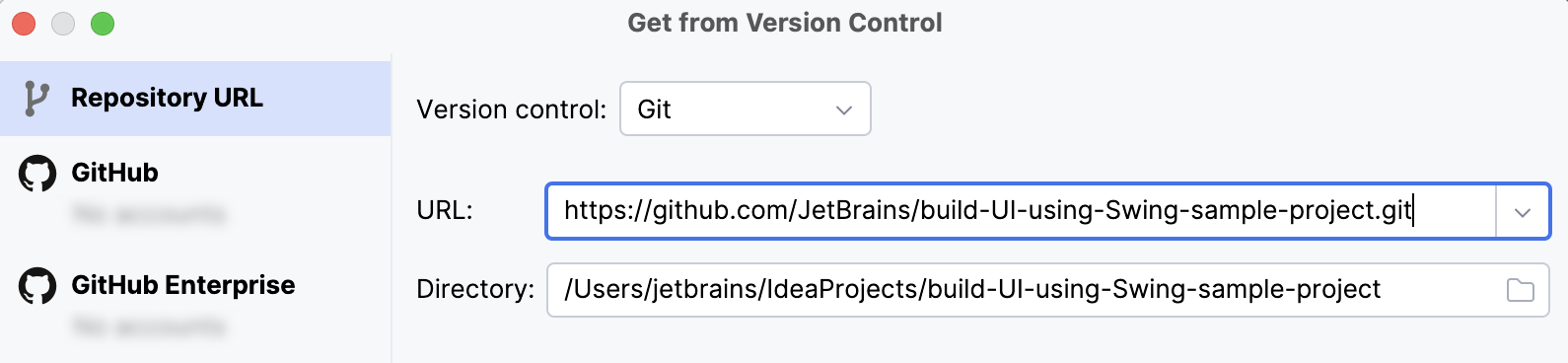The width and height of the screenshot is (1568, 363).
Task: Click the Version control label
Action: pyautogui.click(x=511, y=109)
